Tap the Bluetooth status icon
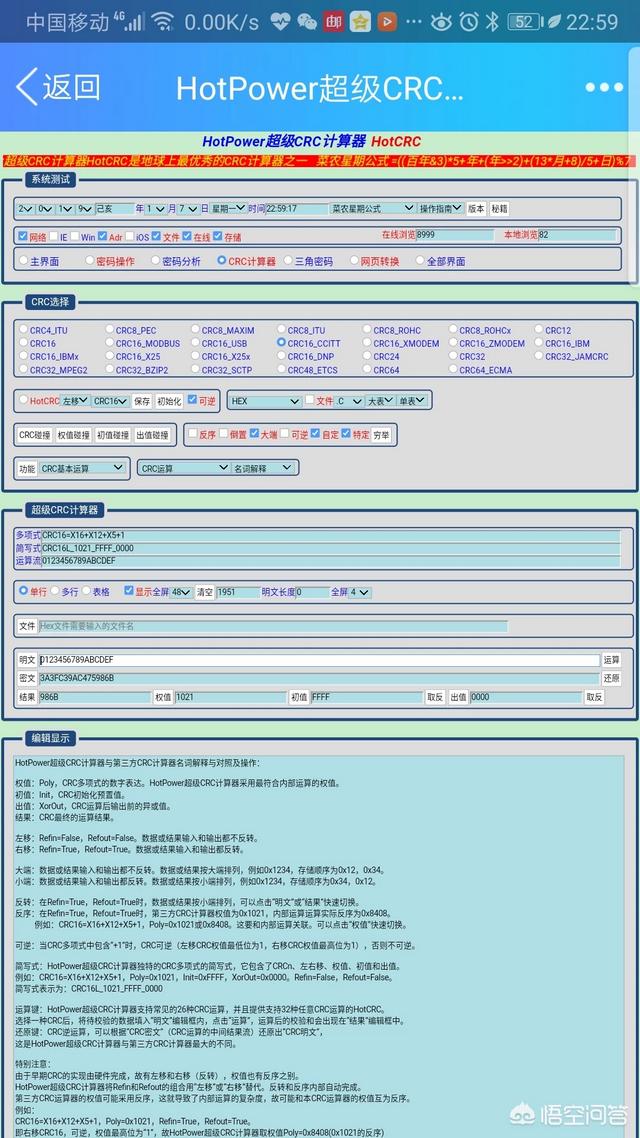 click(x=493, y=22)
